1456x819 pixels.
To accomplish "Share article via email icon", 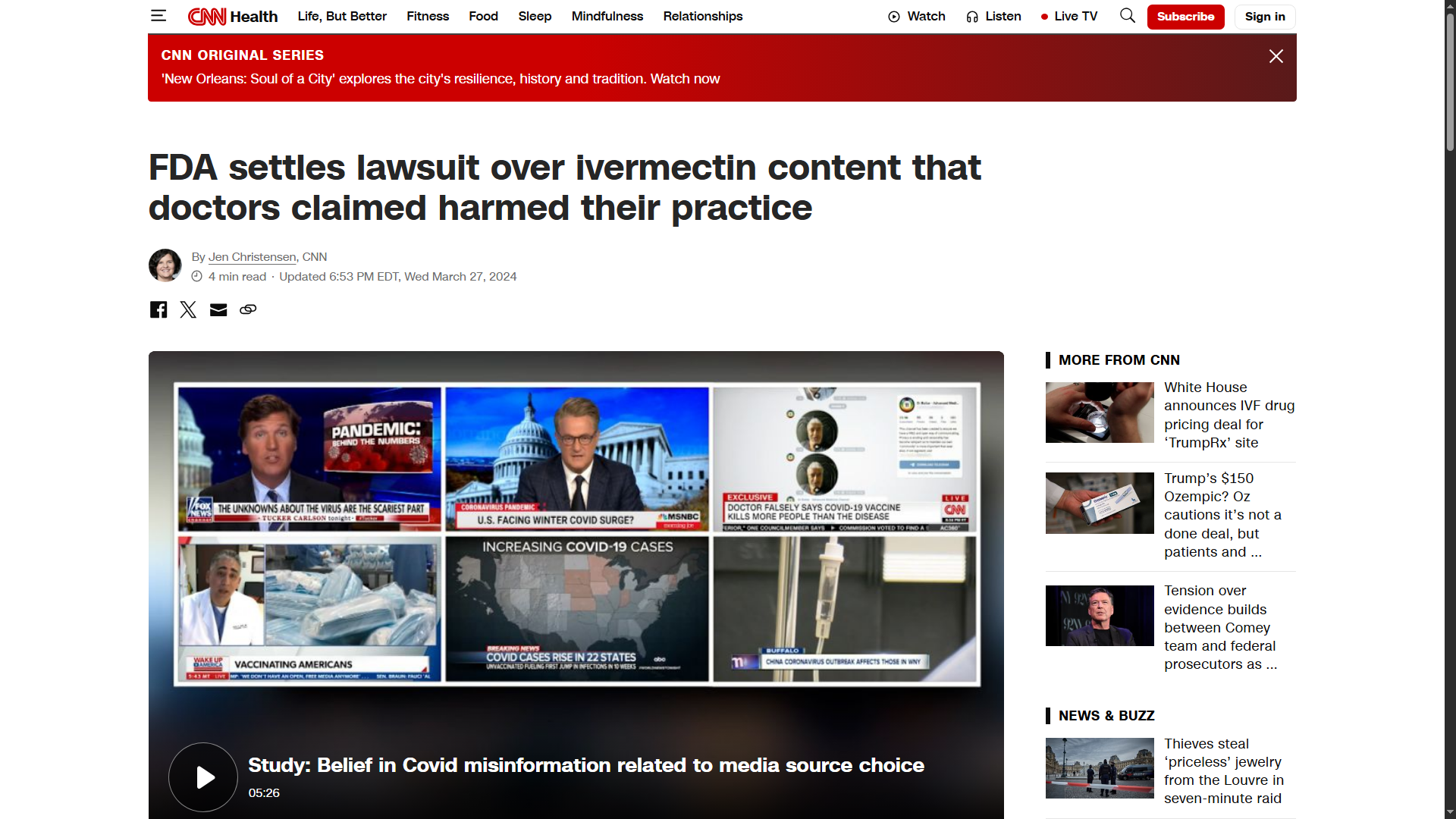I will click(218, 309).
